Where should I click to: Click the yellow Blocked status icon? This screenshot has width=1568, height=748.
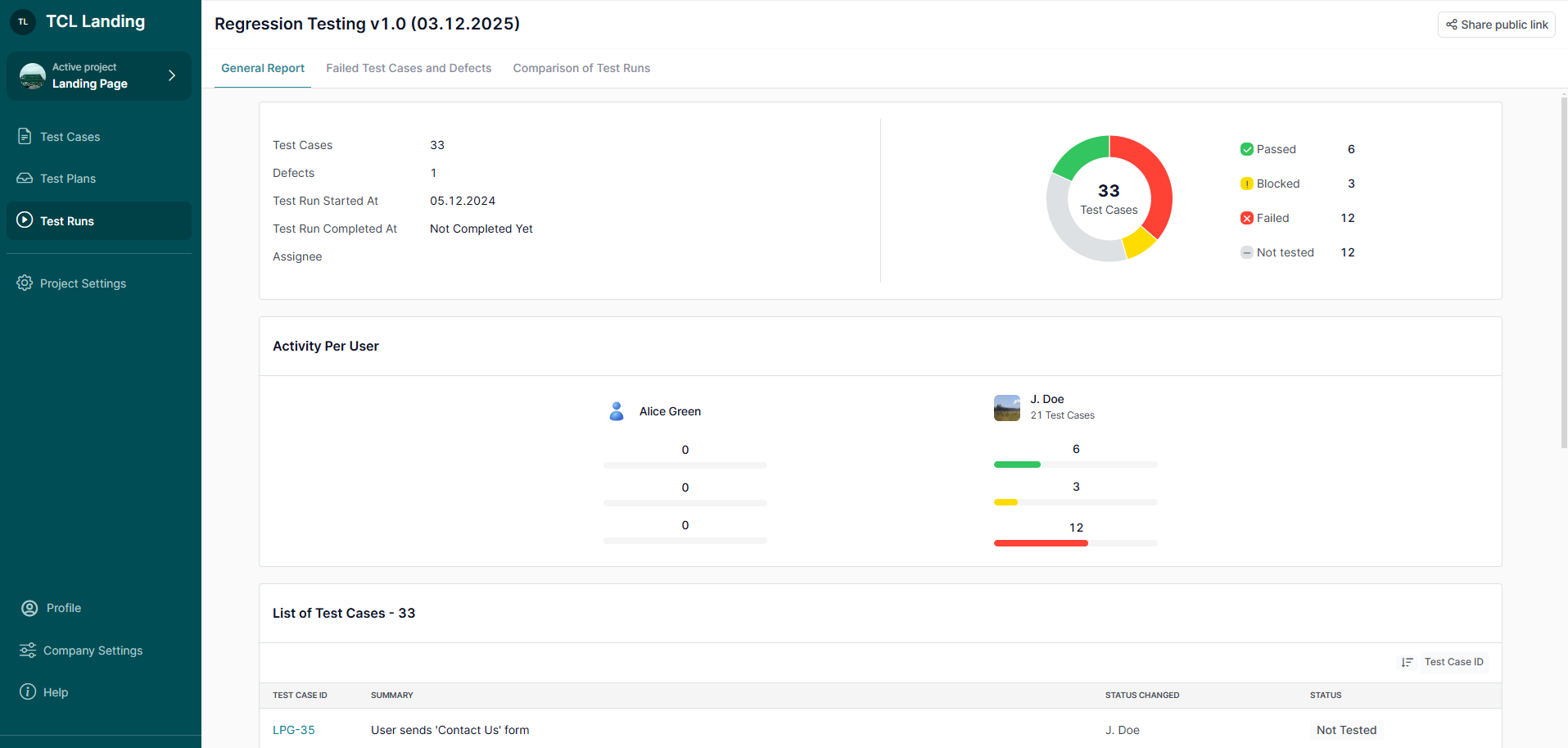point(1246,184)
